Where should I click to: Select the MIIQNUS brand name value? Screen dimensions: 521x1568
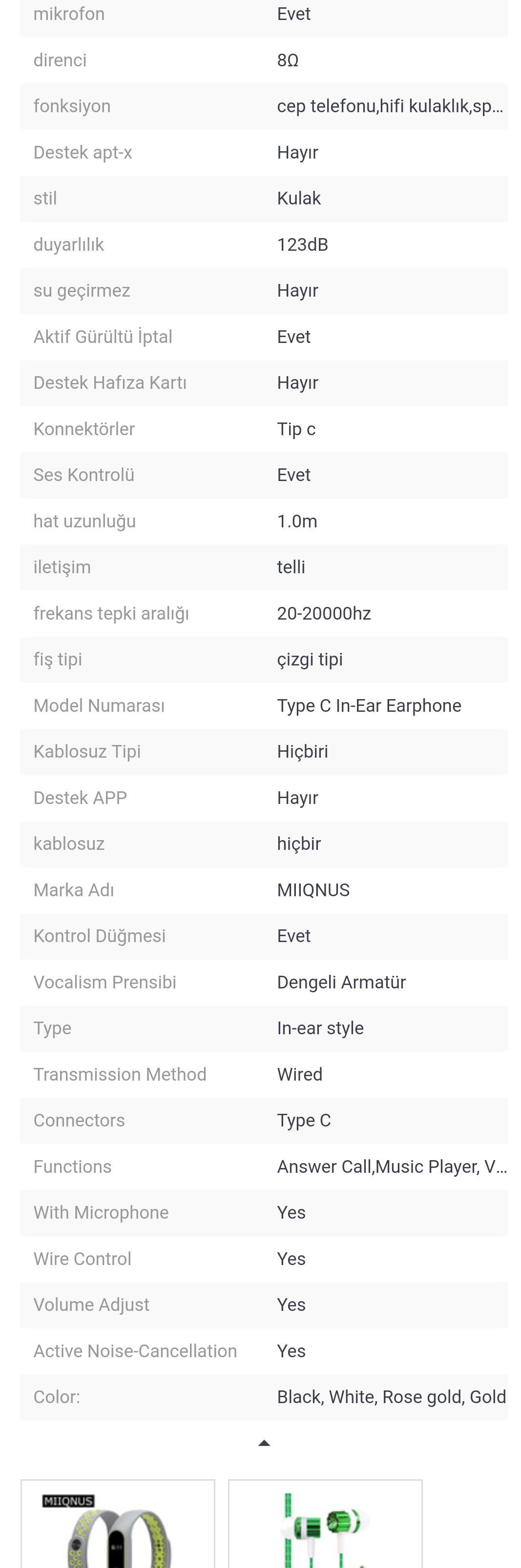coord(313,890)
